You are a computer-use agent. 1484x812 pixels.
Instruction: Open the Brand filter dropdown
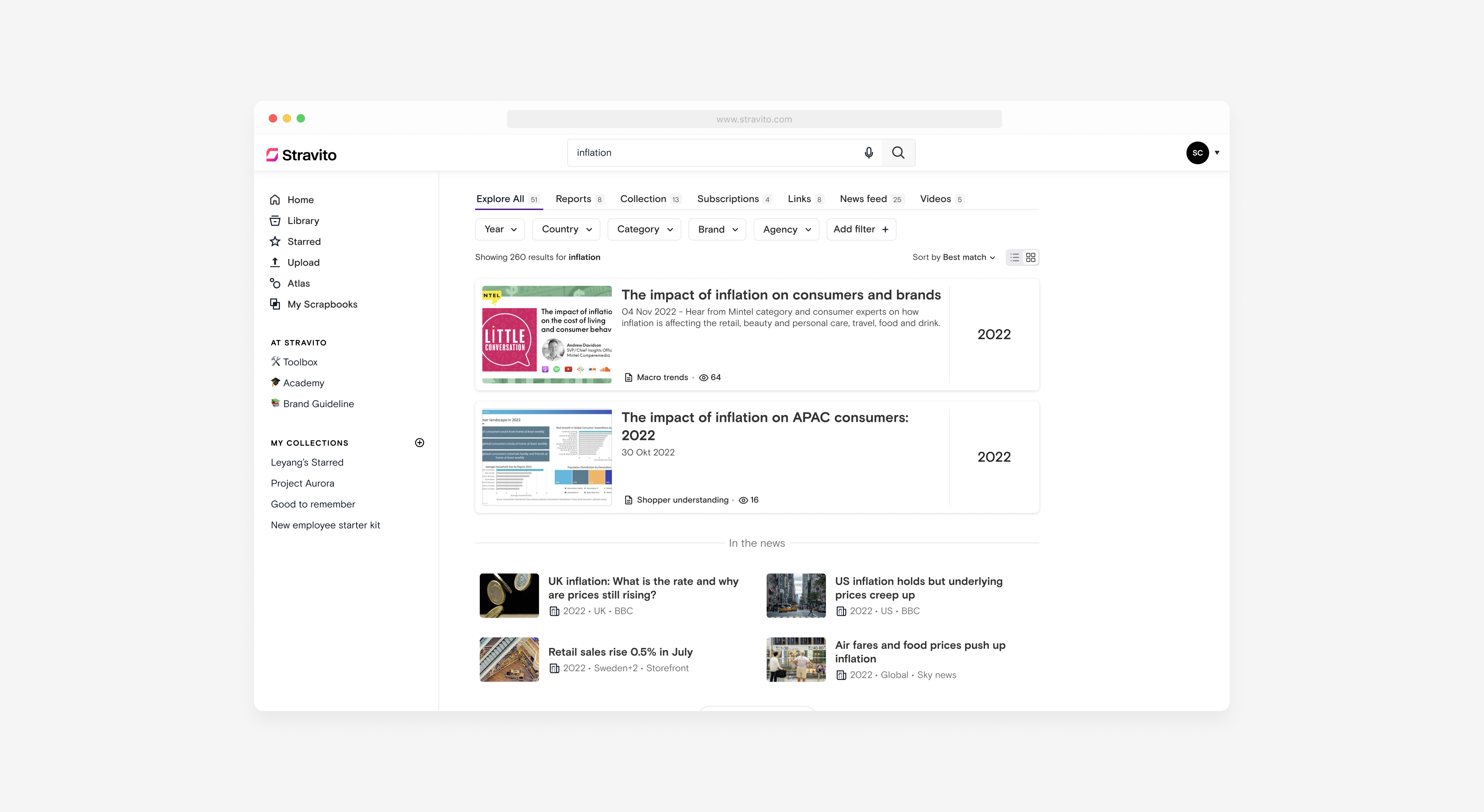click(717, 229)
